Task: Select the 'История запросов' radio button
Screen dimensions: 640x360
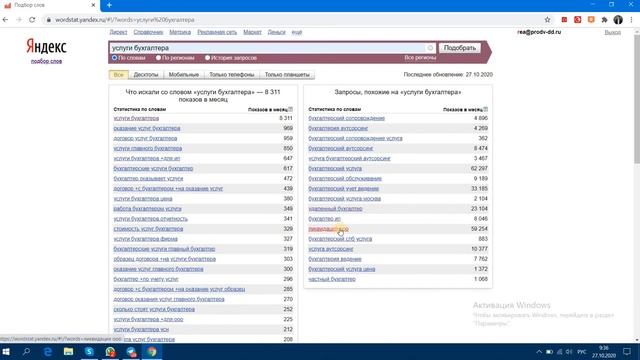Action: coord(207,58)
